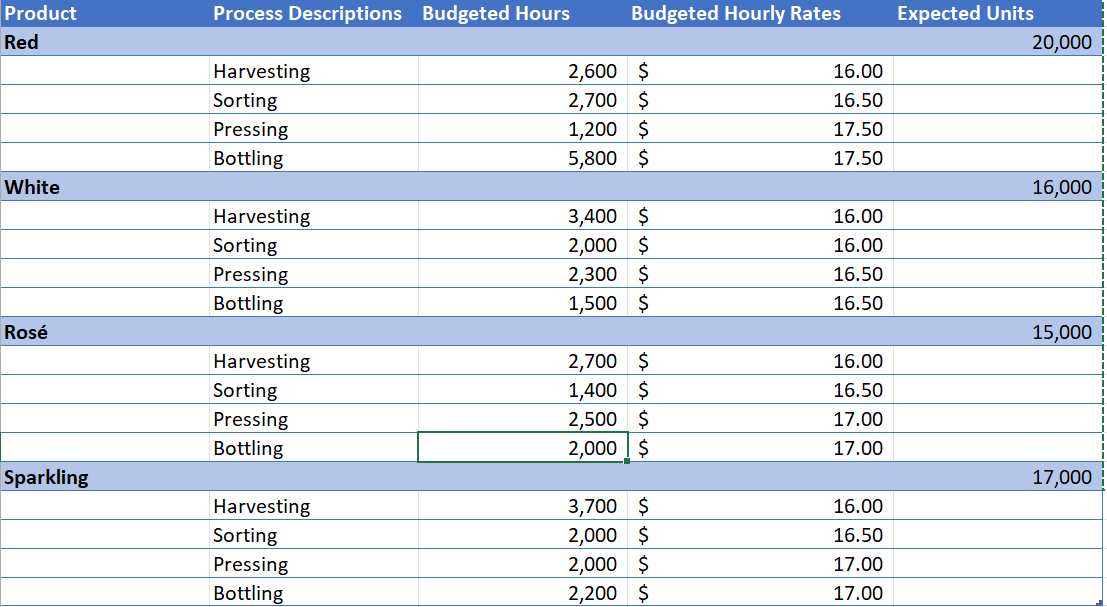The width and height of the screenshot is (1107, 607).
Task: Select the Expected Units column header
Action: pos(964,13)
